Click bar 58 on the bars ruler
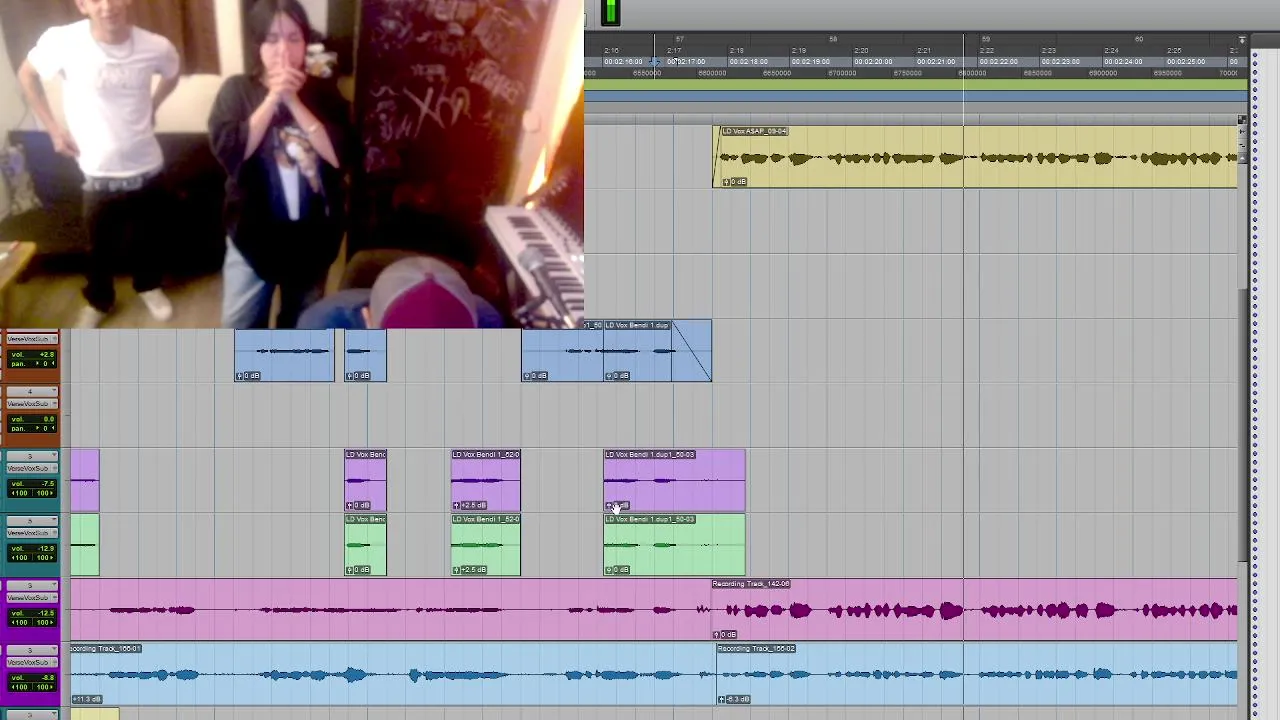1280x720 pixels. tap(833, 40)
